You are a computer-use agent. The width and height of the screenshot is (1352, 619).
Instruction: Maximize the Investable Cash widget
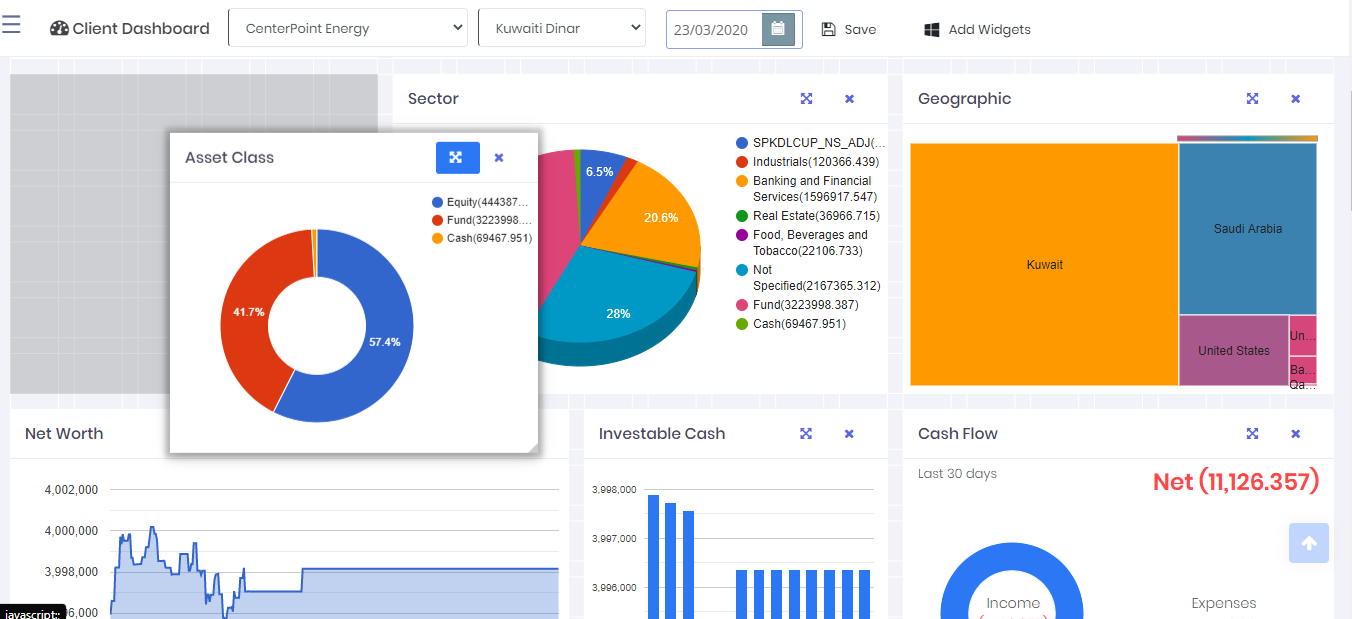(x=806, y=434)
